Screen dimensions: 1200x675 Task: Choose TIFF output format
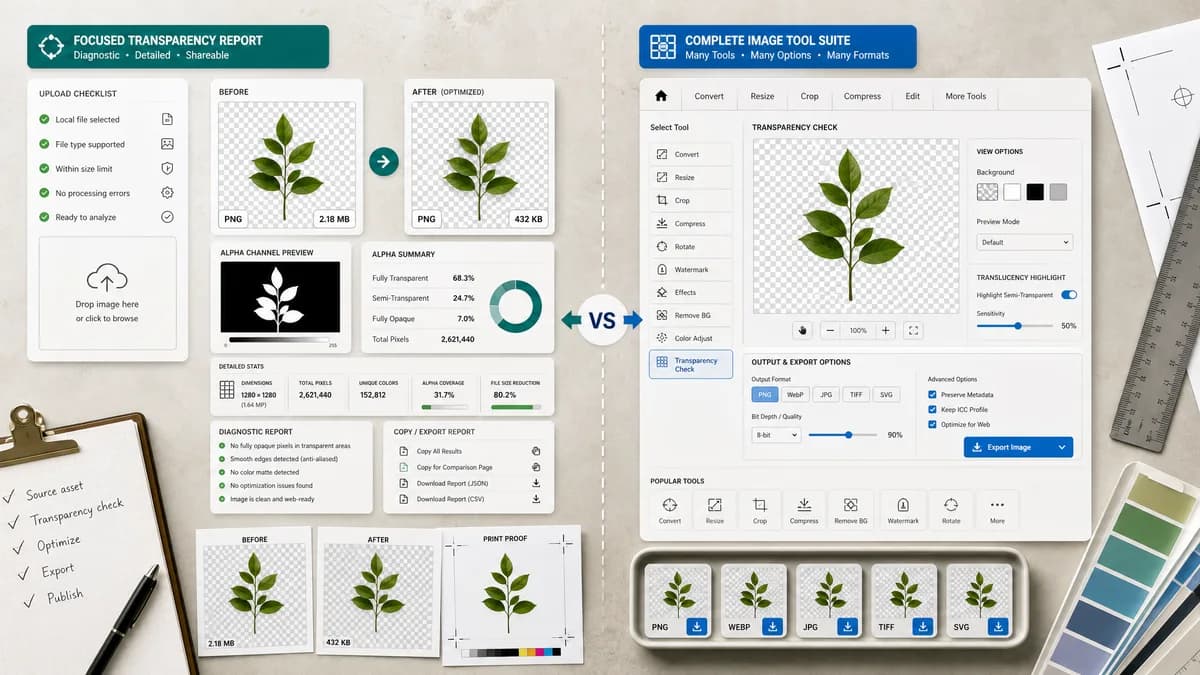click(855, 395)
